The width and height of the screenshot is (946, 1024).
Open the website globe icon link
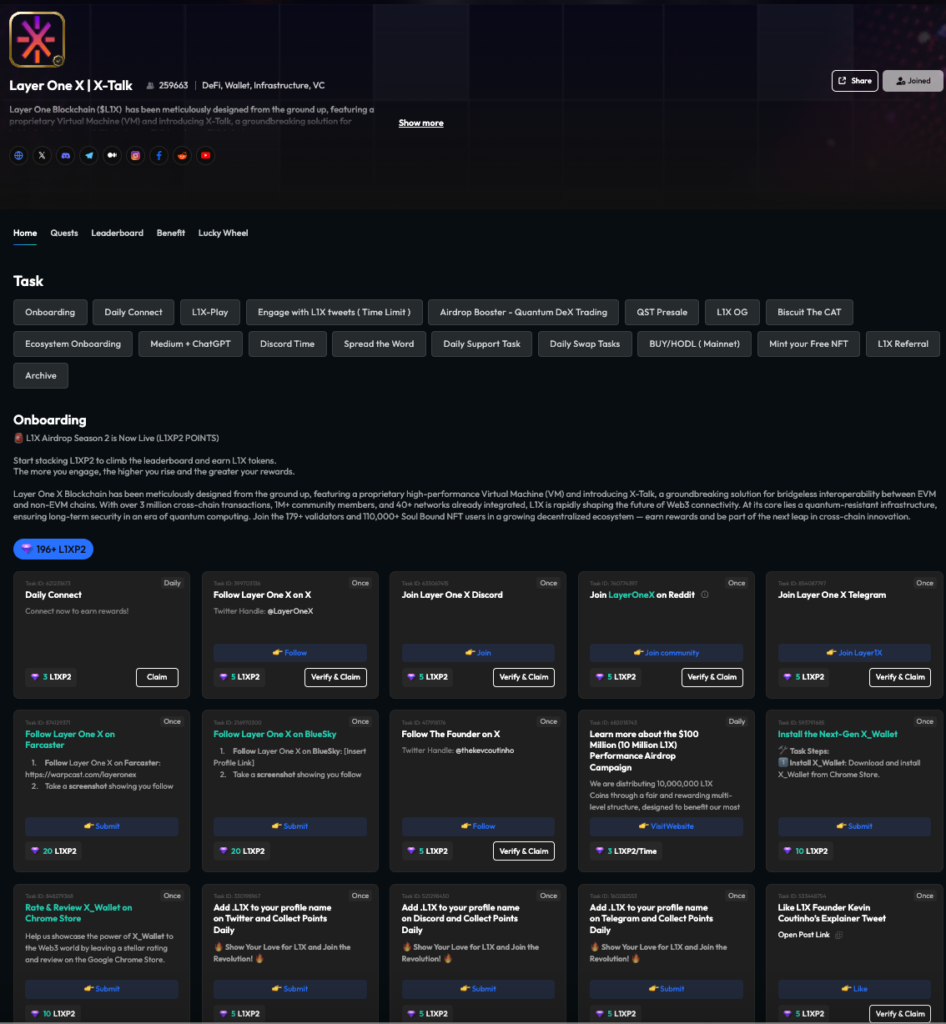(18, 155)
